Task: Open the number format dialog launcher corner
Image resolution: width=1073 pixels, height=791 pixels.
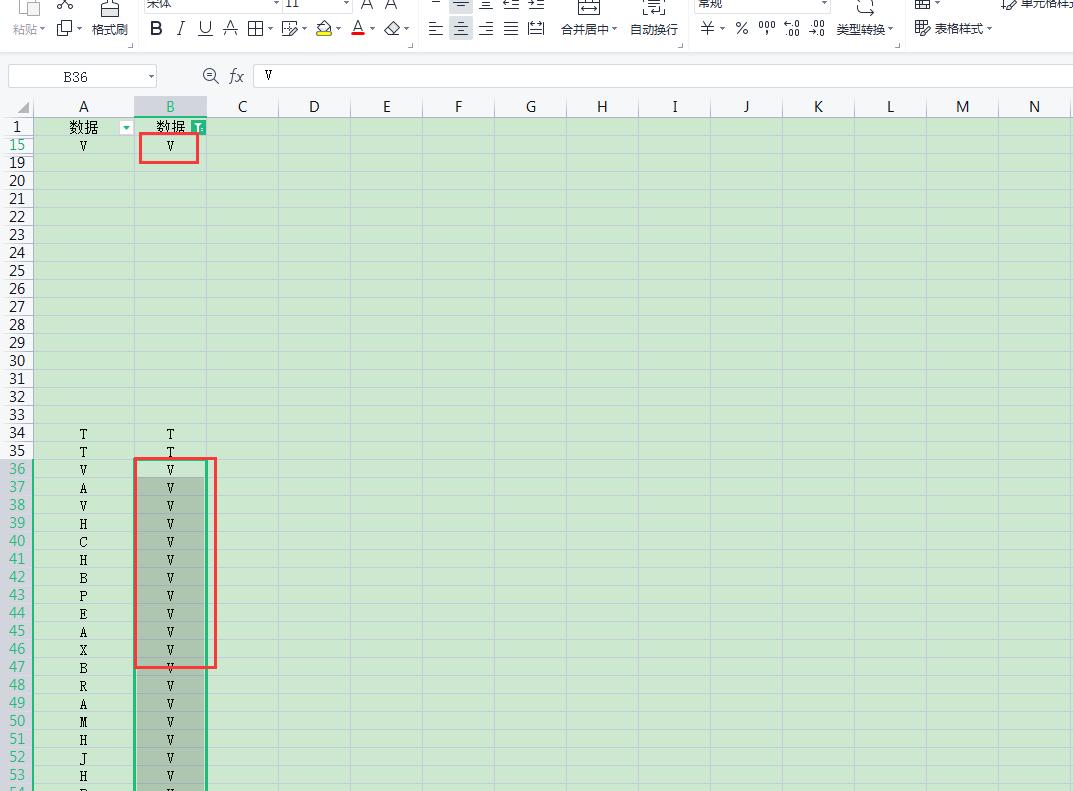Action: coord(897,46)
